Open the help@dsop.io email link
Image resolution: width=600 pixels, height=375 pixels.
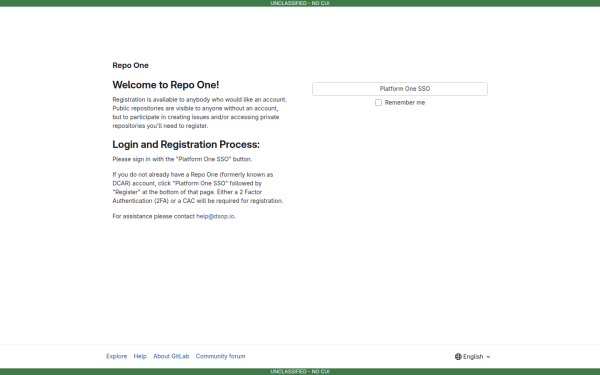(x=216, y=216)
